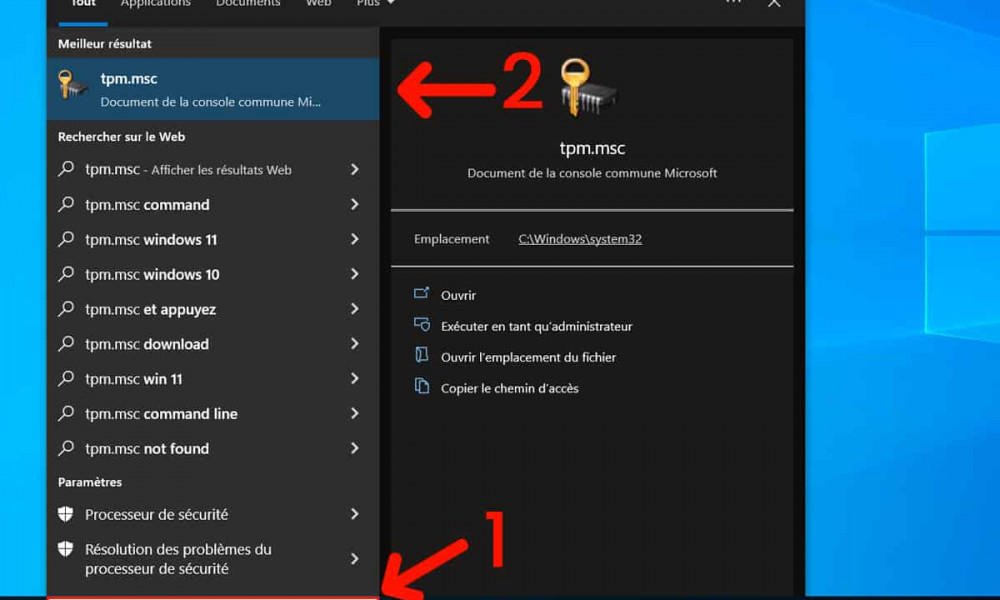Click search icon beside 'tpm.msc command line'

click(x=66, y=413)
